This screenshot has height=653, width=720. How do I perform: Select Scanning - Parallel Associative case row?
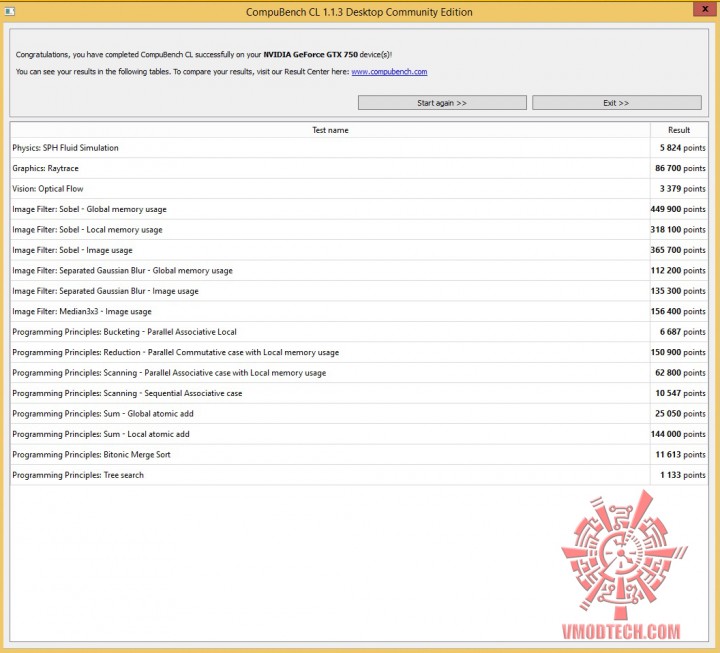[359, 373]
